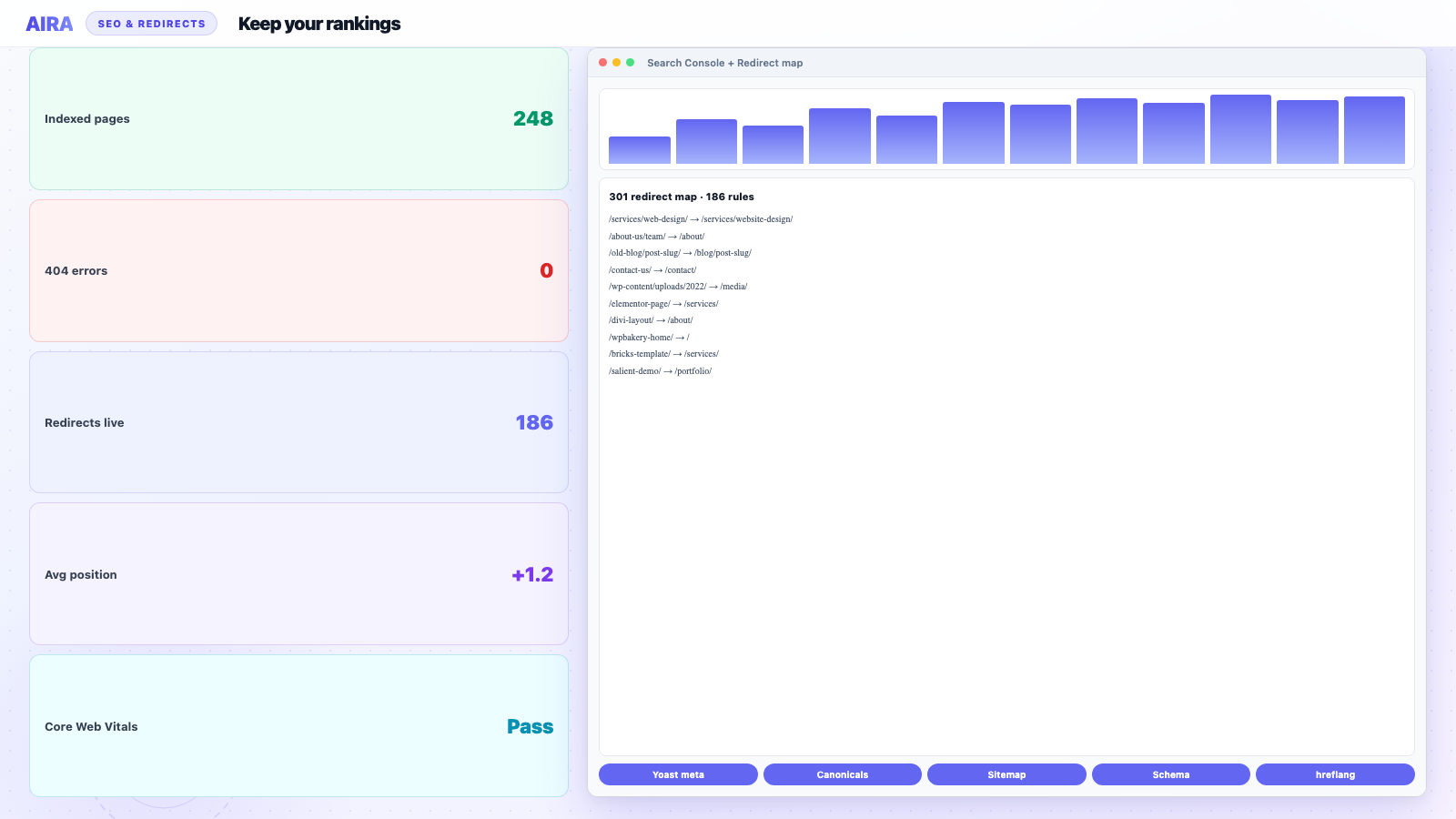Click the Yoast meta button
1456x819 pixels.
point(678,774)
